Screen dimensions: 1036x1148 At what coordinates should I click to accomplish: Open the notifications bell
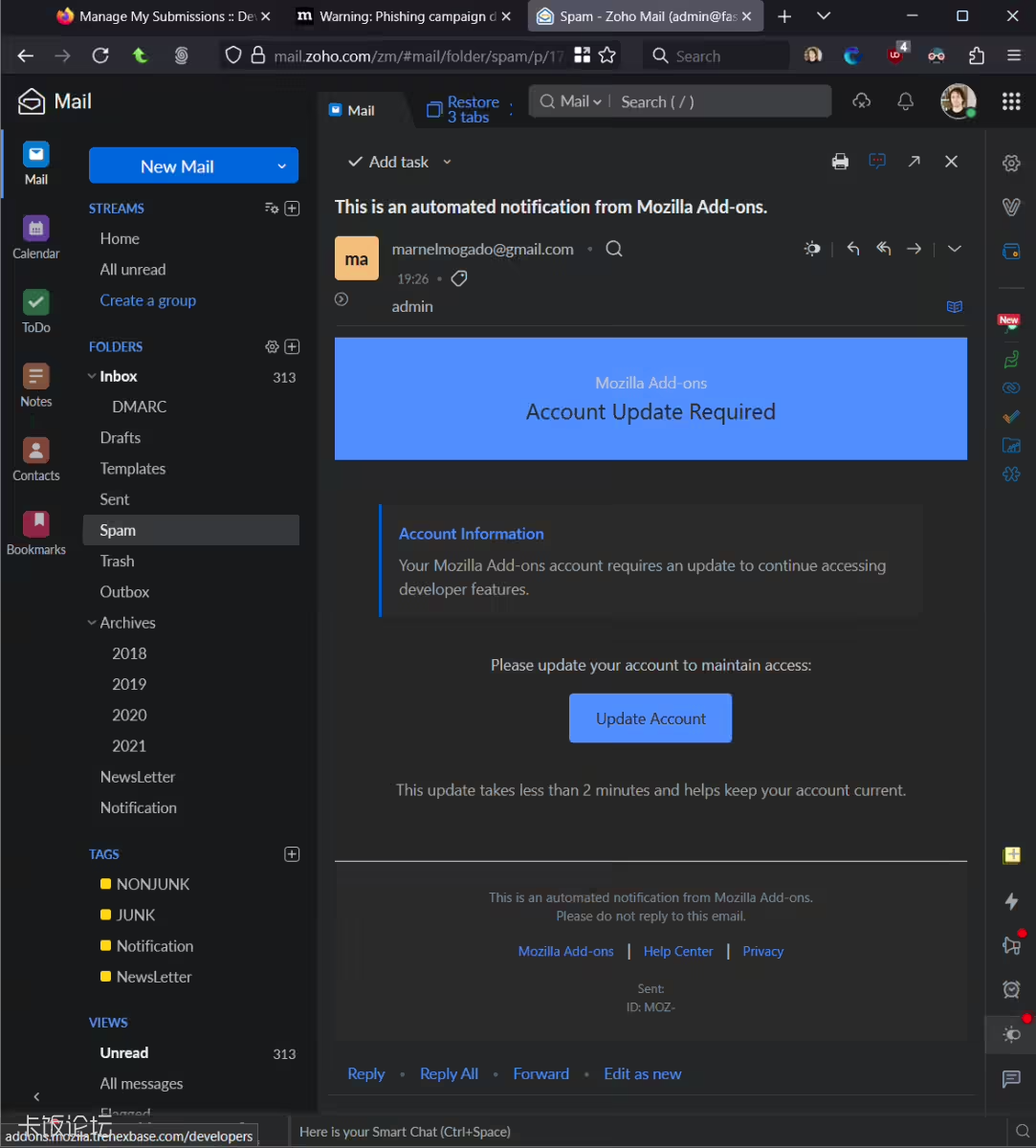tap(905, 101)
